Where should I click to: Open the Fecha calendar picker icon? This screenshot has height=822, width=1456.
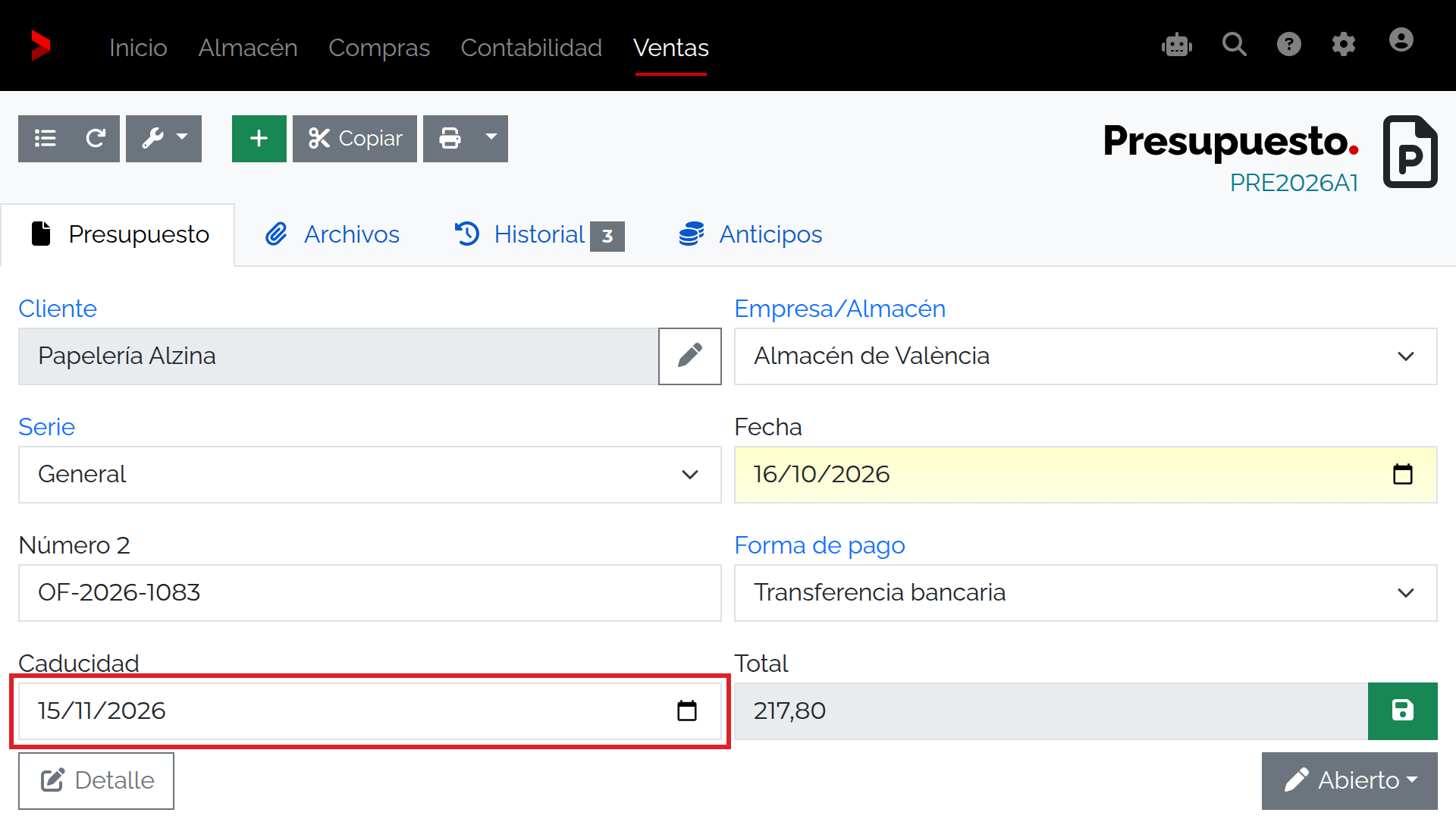click(1403, 475)
